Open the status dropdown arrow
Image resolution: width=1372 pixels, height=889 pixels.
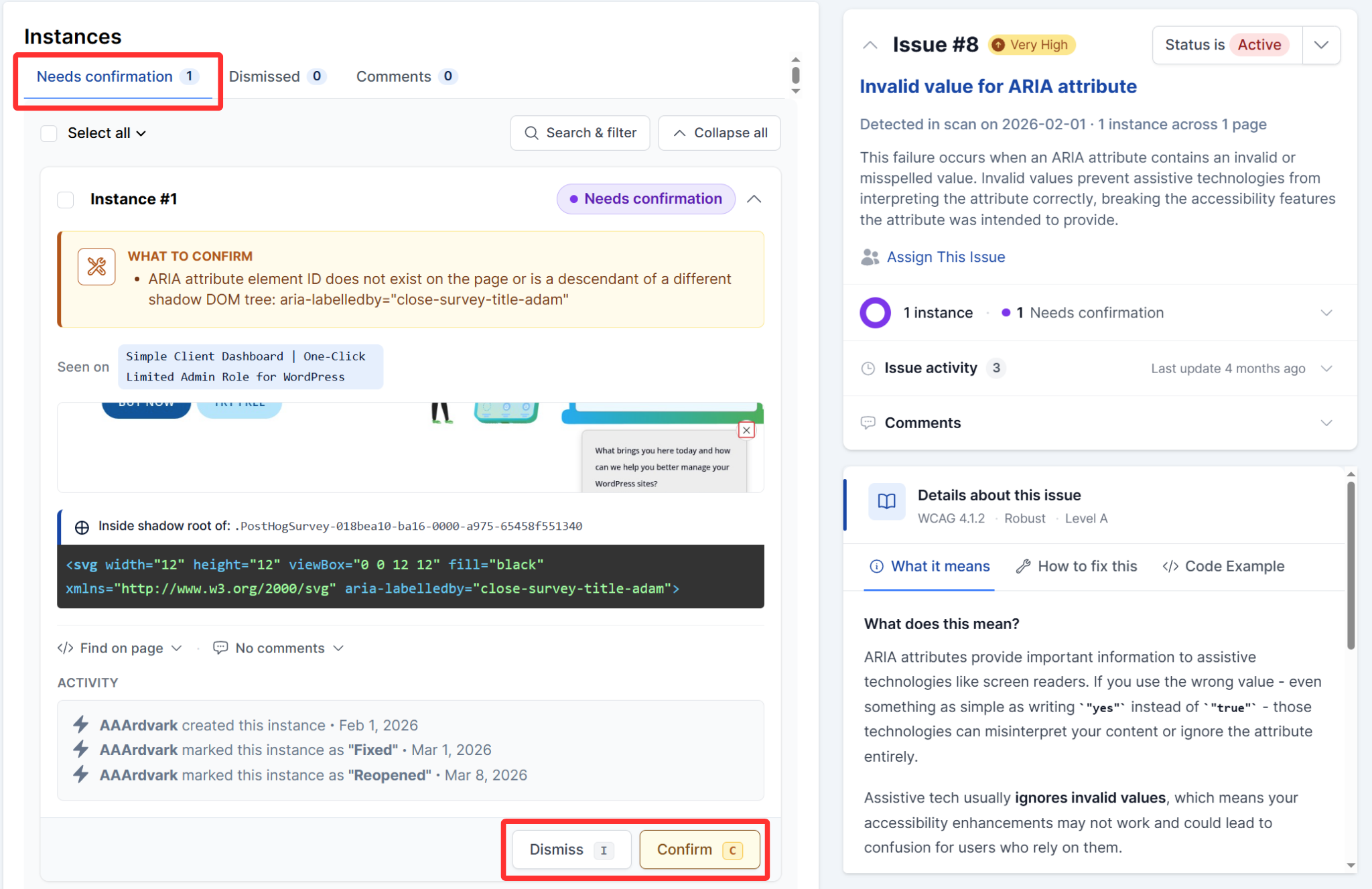tap(1321, 45)
